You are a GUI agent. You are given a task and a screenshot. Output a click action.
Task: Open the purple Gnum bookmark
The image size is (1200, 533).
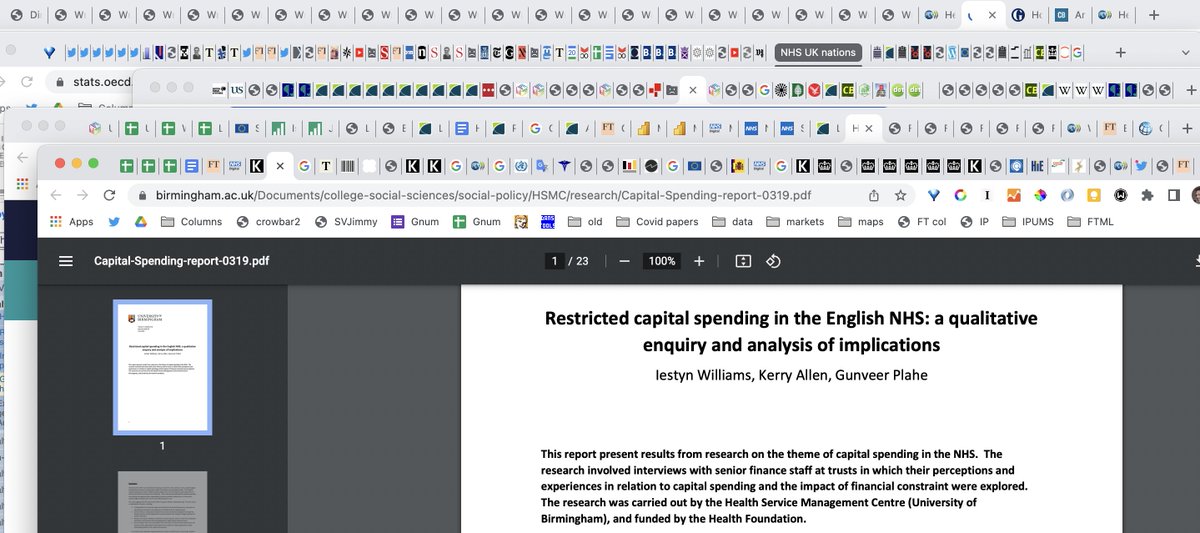[x=415, y=222]
